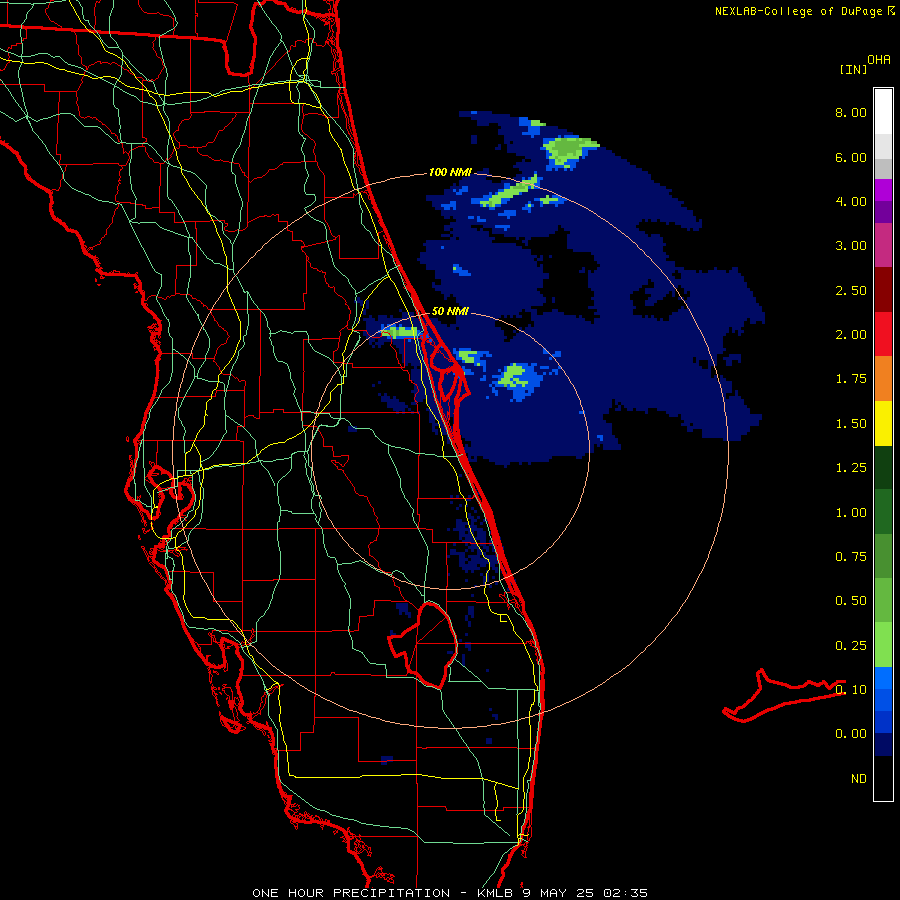The height and width of the screenshot is (900, 900).
Task: Click the 1.25 legend value
Action: pos(851,468)
